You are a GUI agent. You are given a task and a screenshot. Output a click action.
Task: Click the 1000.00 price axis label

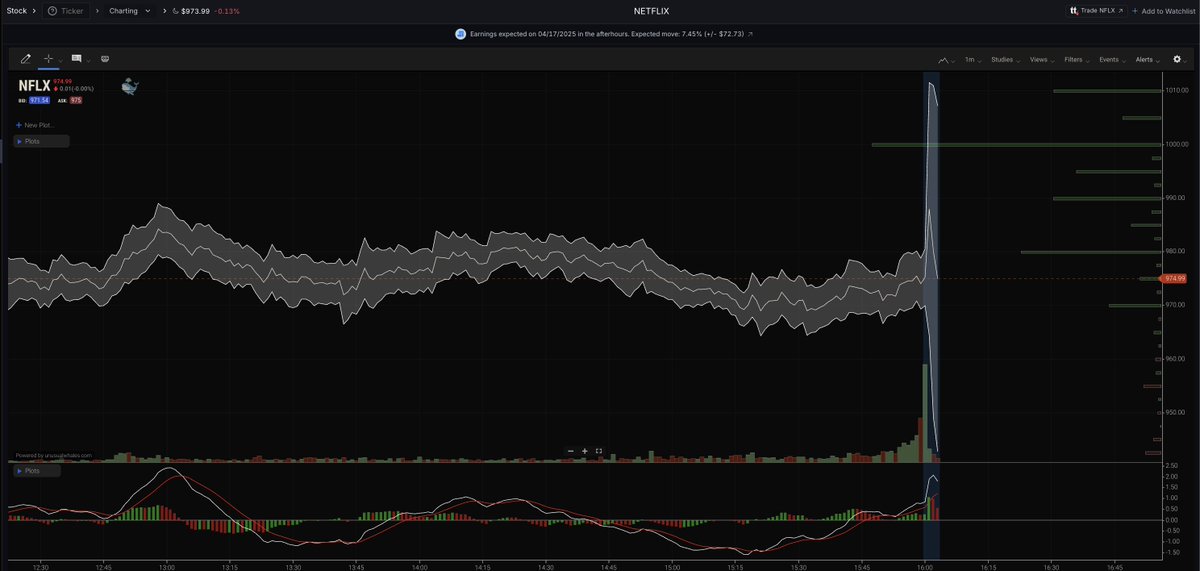(1176, 144)
